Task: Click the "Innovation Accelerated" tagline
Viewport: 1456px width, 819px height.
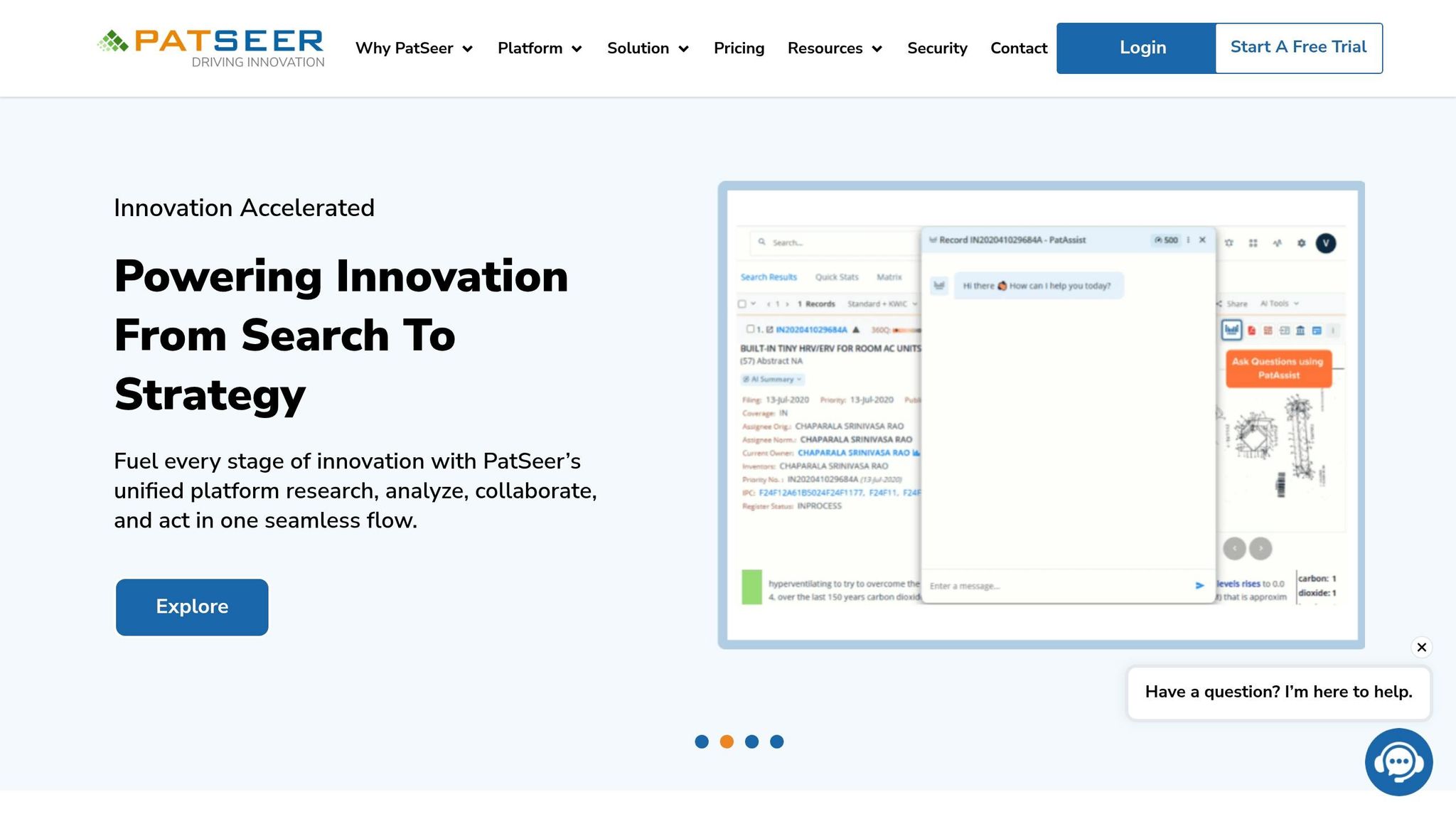Action: click(x=244, y=208)
